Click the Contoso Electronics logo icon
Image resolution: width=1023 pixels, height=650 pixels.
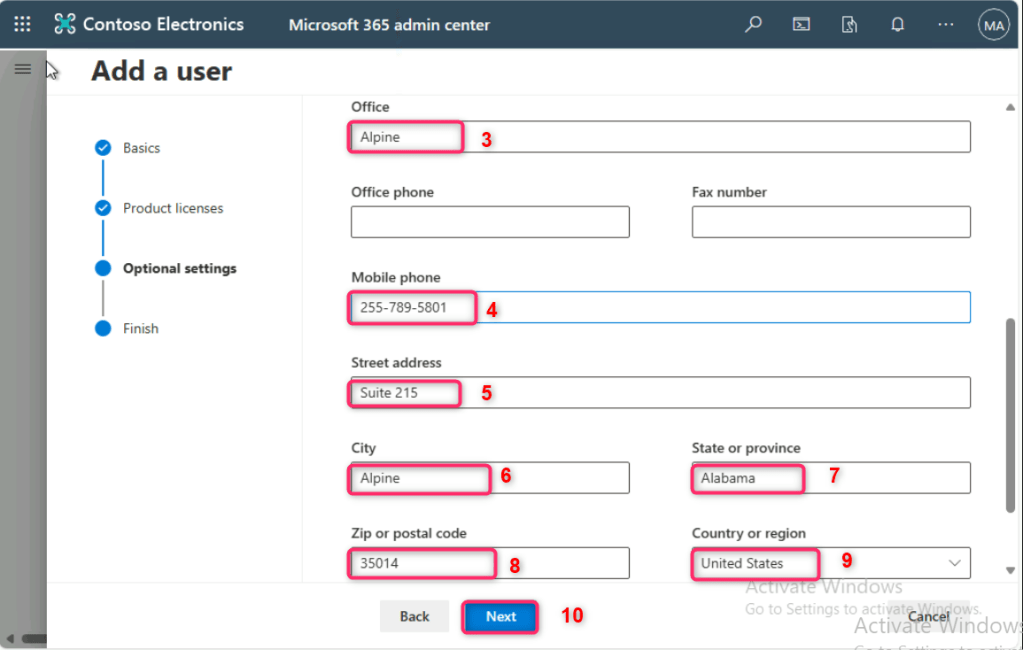65,24
